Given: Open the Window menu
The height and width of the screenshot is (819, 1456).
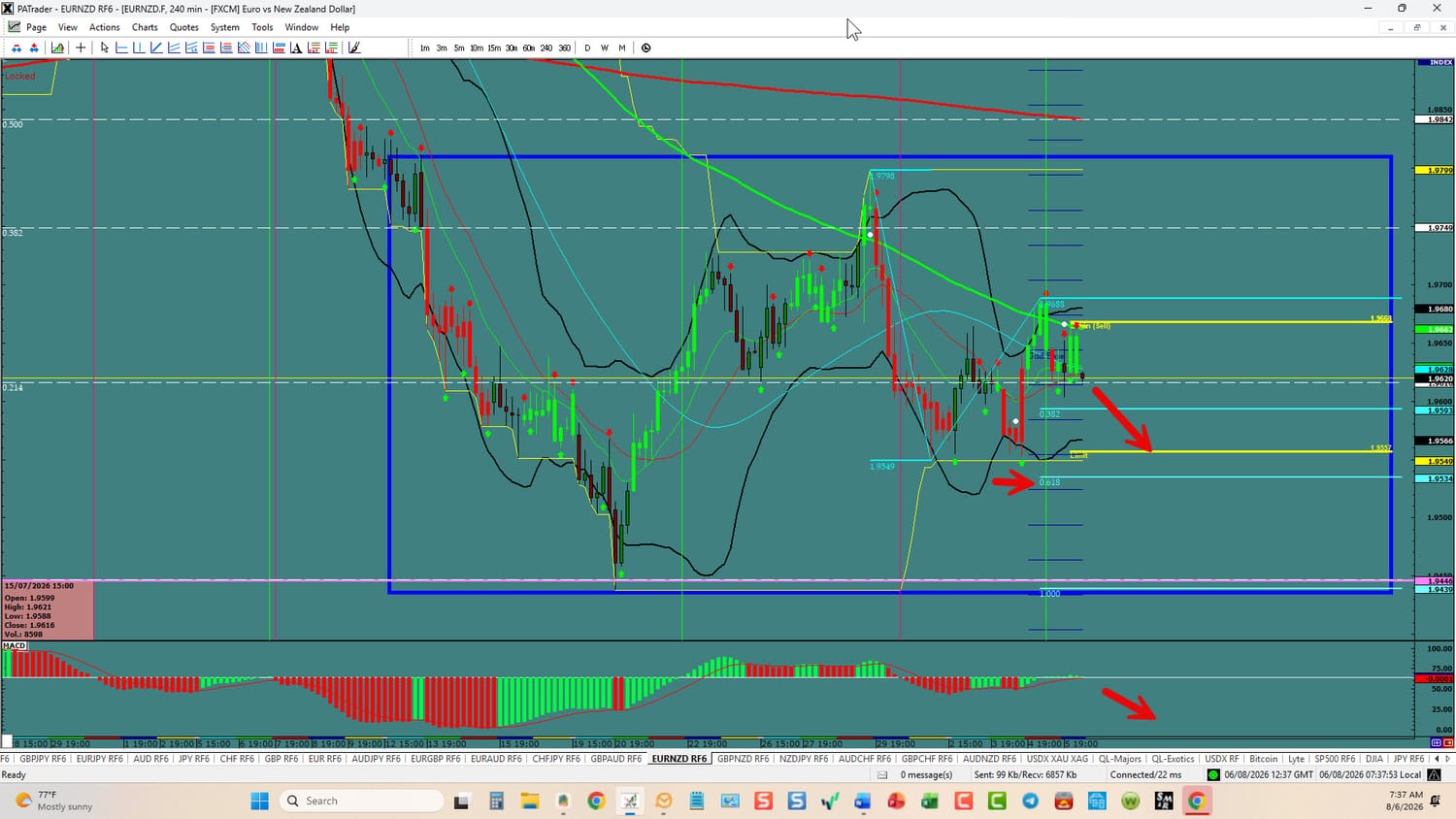Looking at the screenshot, I should point(302,27).
